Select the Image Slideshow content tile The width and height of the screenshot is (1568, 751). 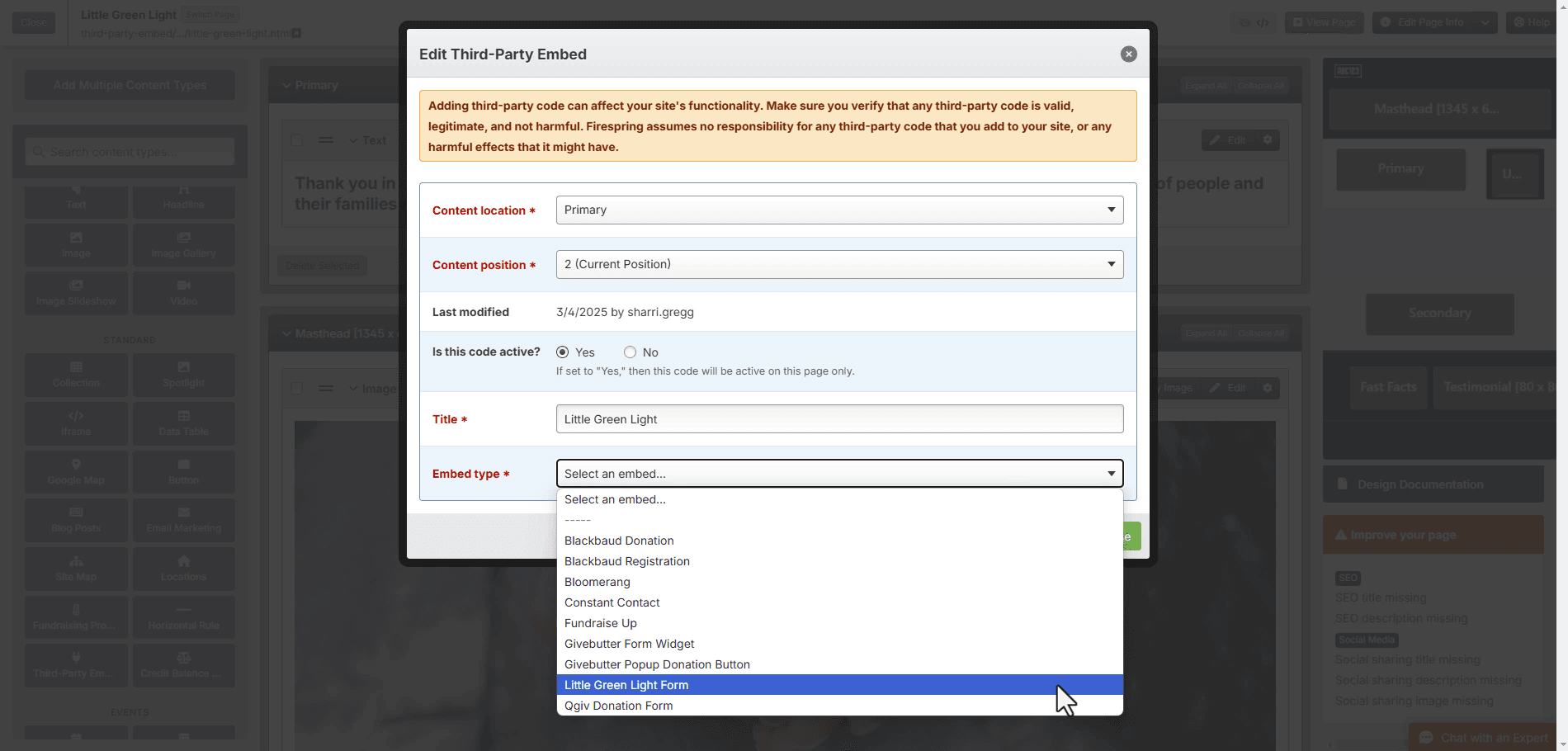point(76,293)
